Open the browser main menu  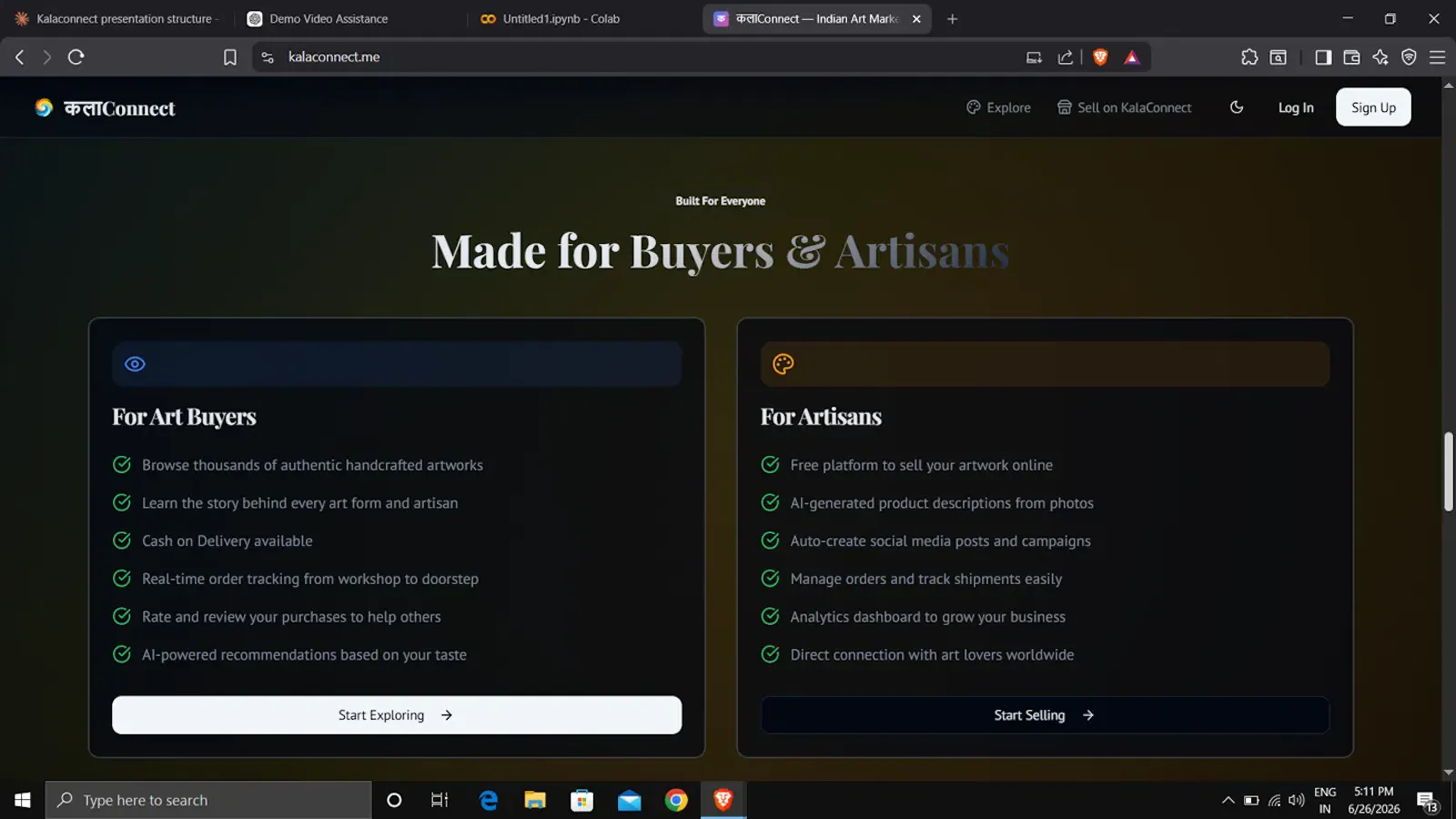coord(1438,57)
